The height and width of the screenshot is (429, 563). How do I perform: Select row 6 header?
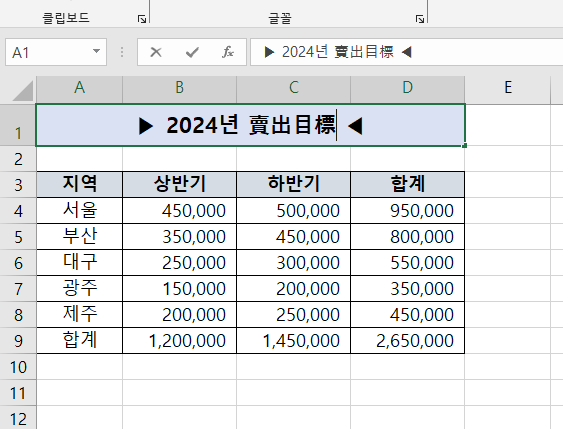tap(18, 263)
